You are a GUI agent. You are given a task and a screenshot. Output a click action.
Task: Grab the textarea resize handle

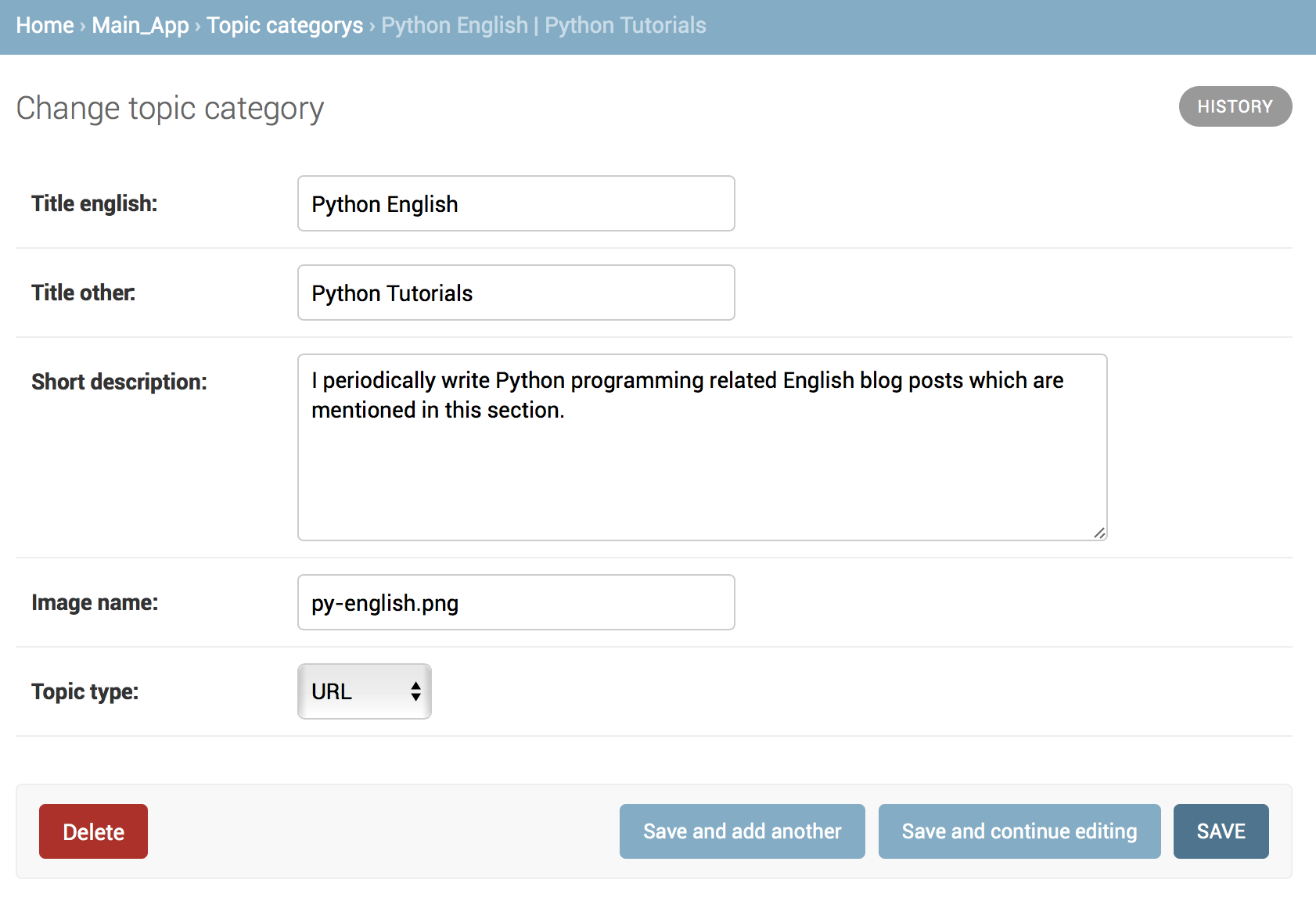(1099, 533)
